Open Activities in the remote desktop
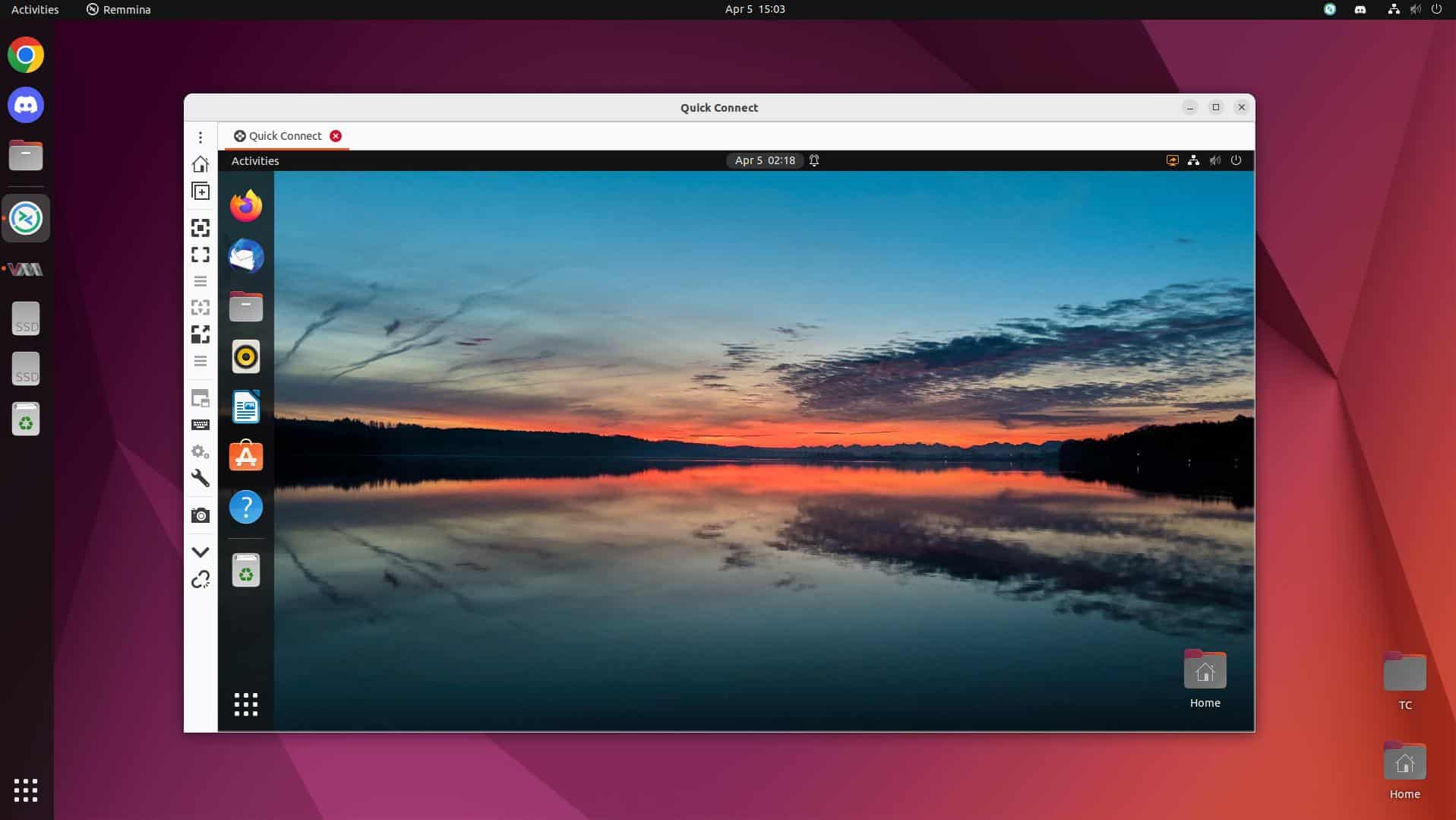This screenshot has height=820, width=1456. tap(254, 160)
